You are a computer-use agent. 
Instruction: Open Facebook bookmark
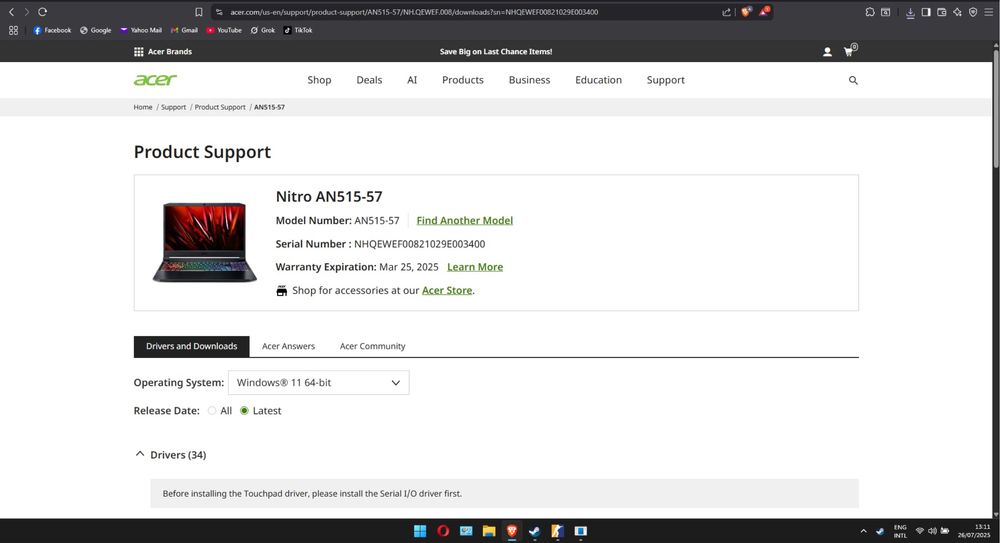click(52, 30)
